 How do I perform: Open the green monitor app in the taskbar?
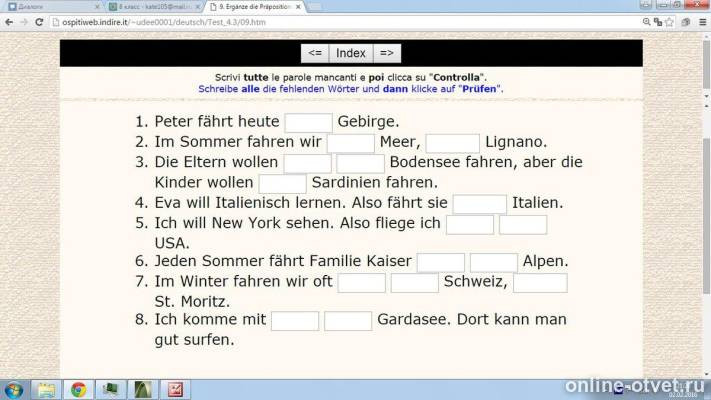click(110, 390)
